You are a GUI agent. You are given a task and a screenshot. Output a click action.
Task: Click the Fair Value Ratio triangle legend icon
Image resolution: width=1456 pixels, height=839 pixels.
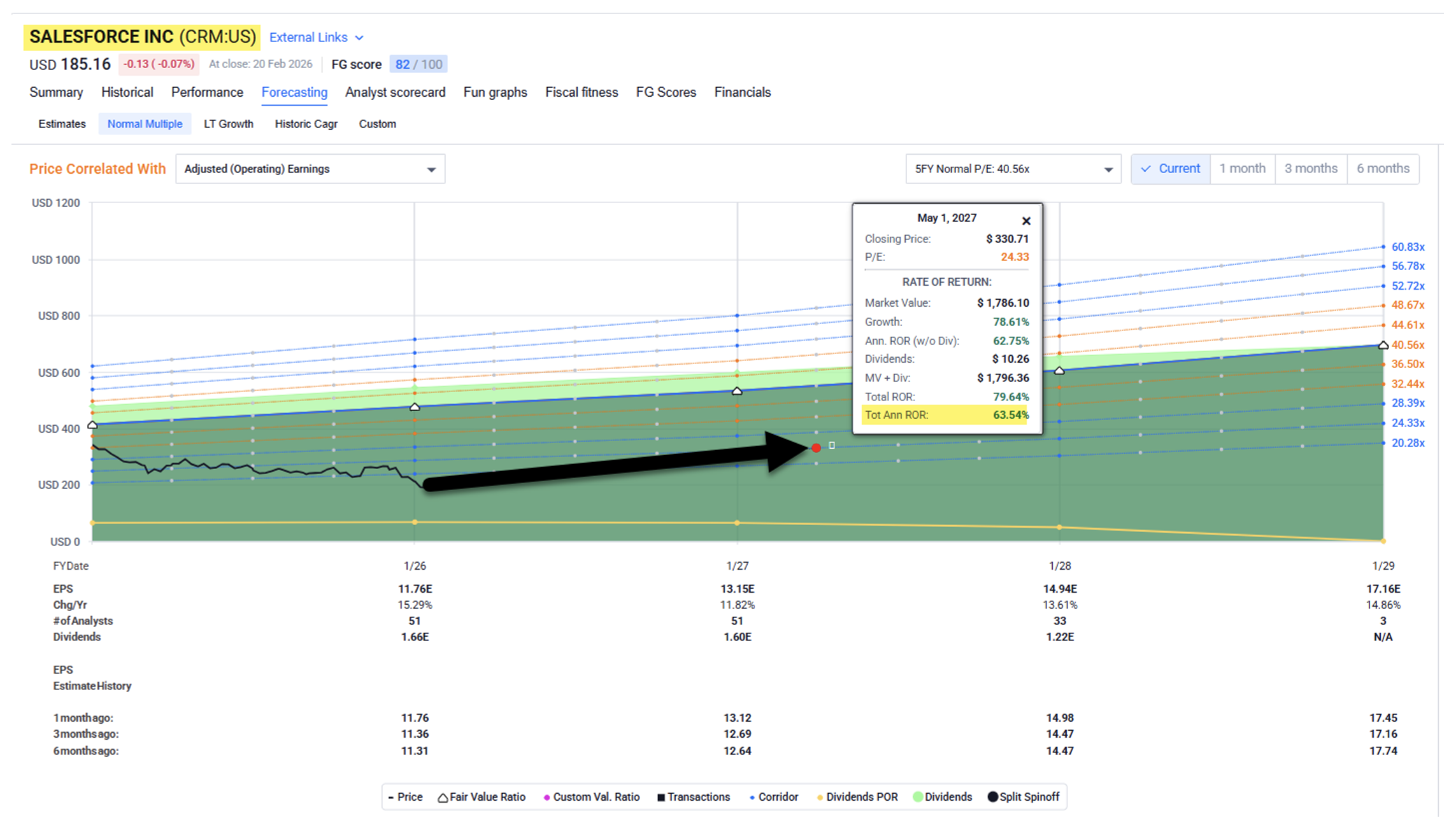point(442,797)
